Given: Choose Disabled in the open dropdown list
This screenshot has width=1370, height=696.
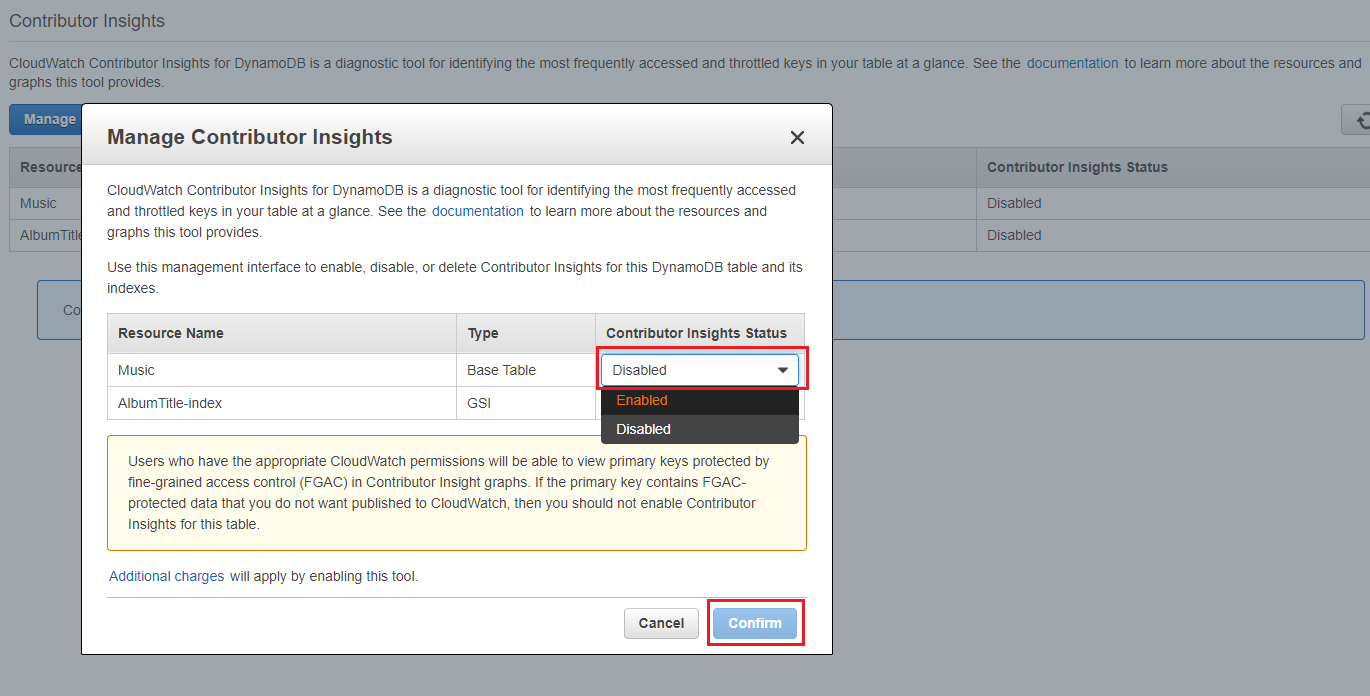Looking at the screenshot, I should (x=643, y=429).
